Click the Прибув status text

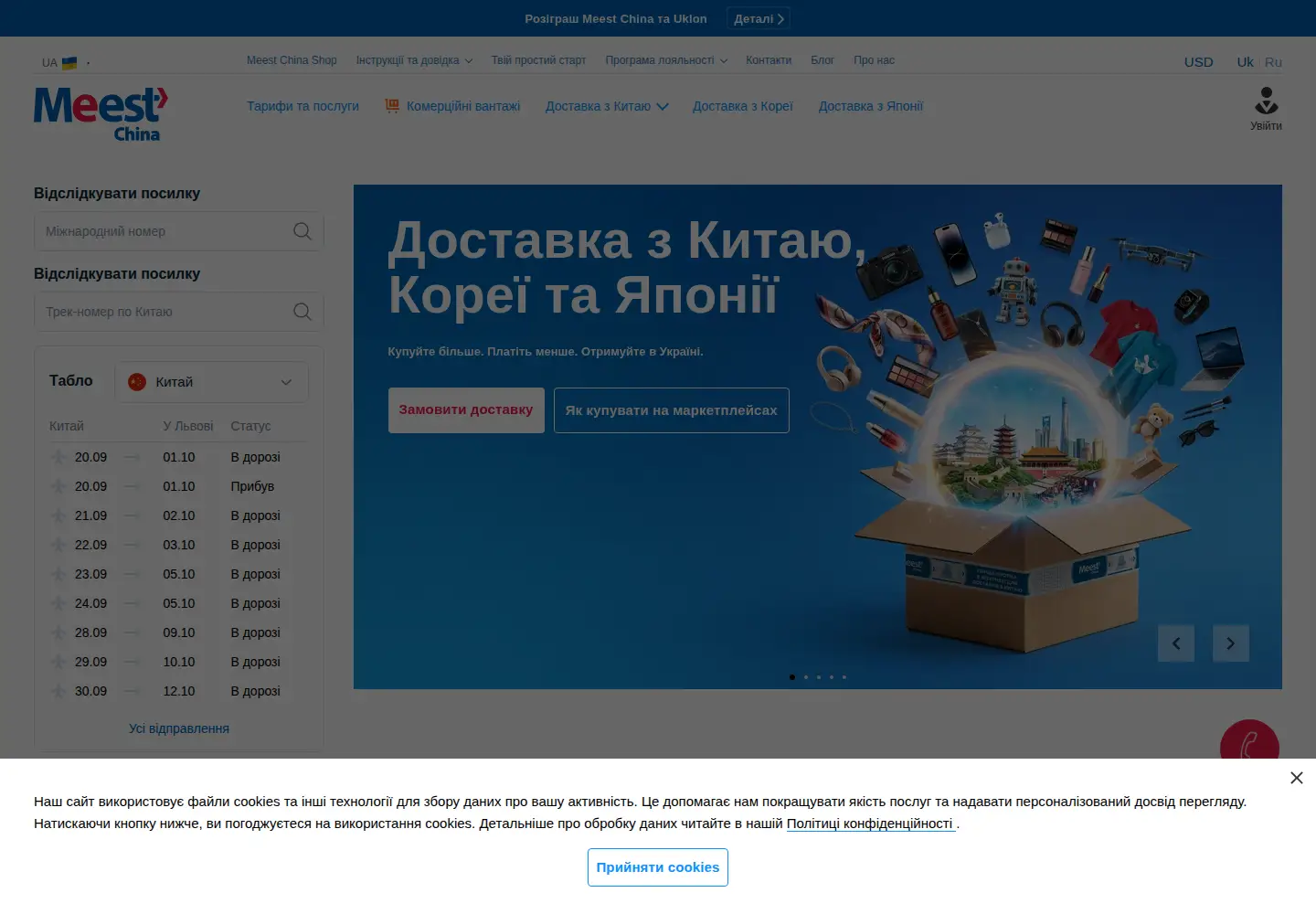coord(252,486)
